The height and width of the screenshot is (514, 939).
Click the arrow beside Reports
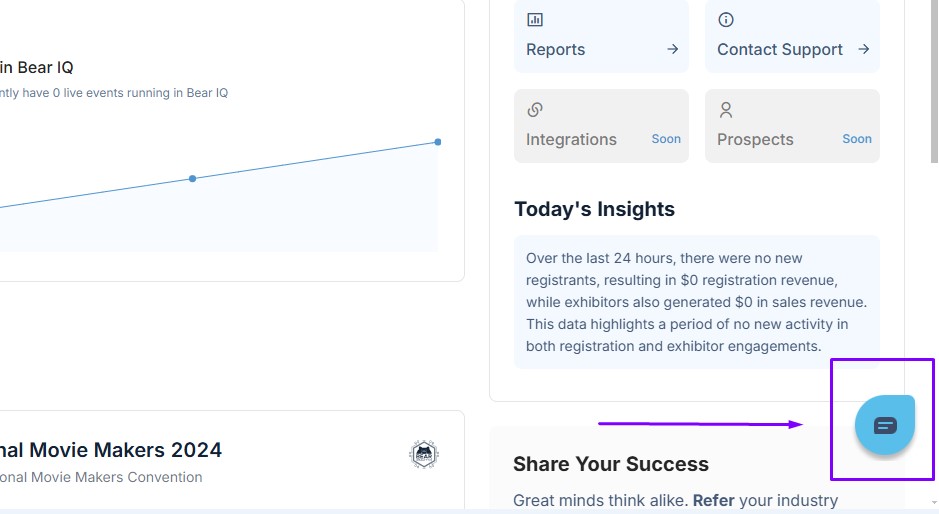click(673, 49)
